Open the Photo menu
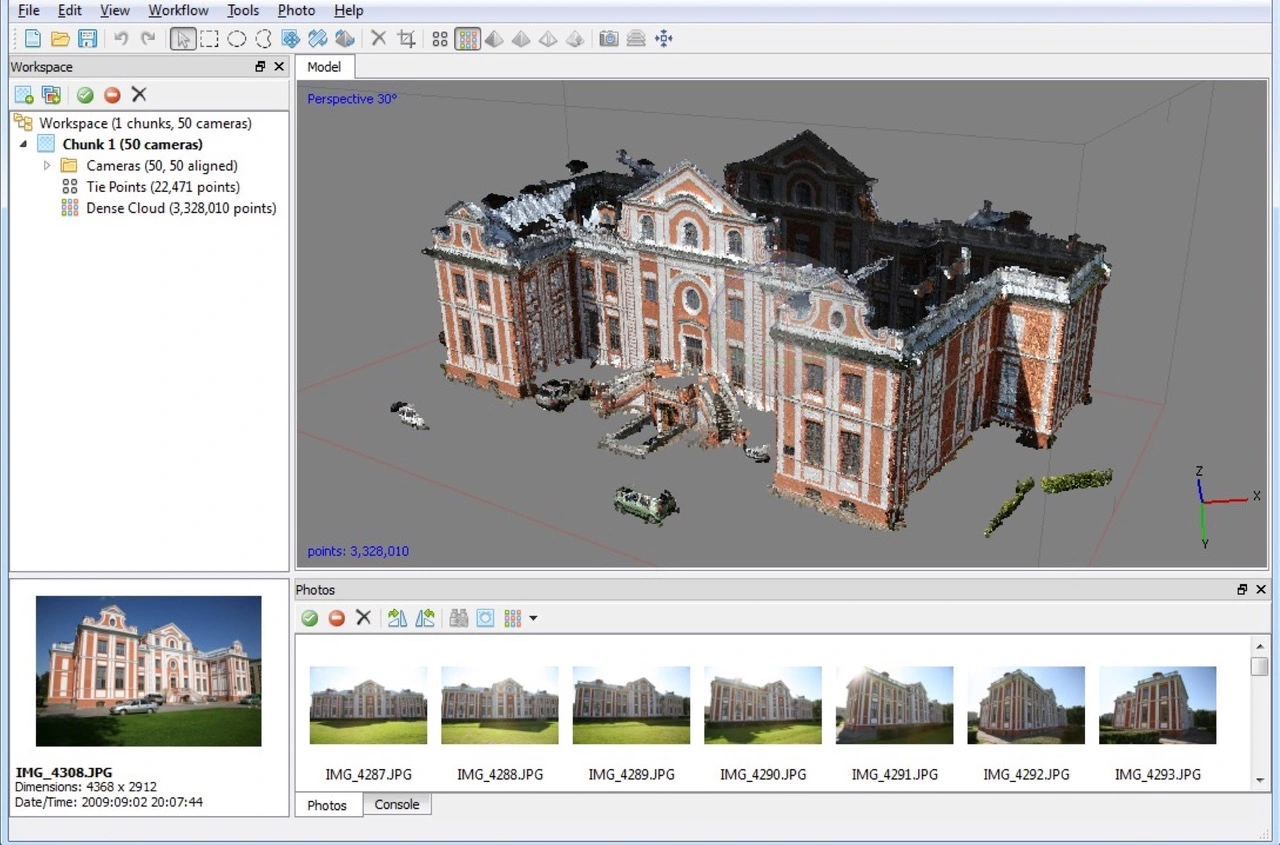 point(296,10)
